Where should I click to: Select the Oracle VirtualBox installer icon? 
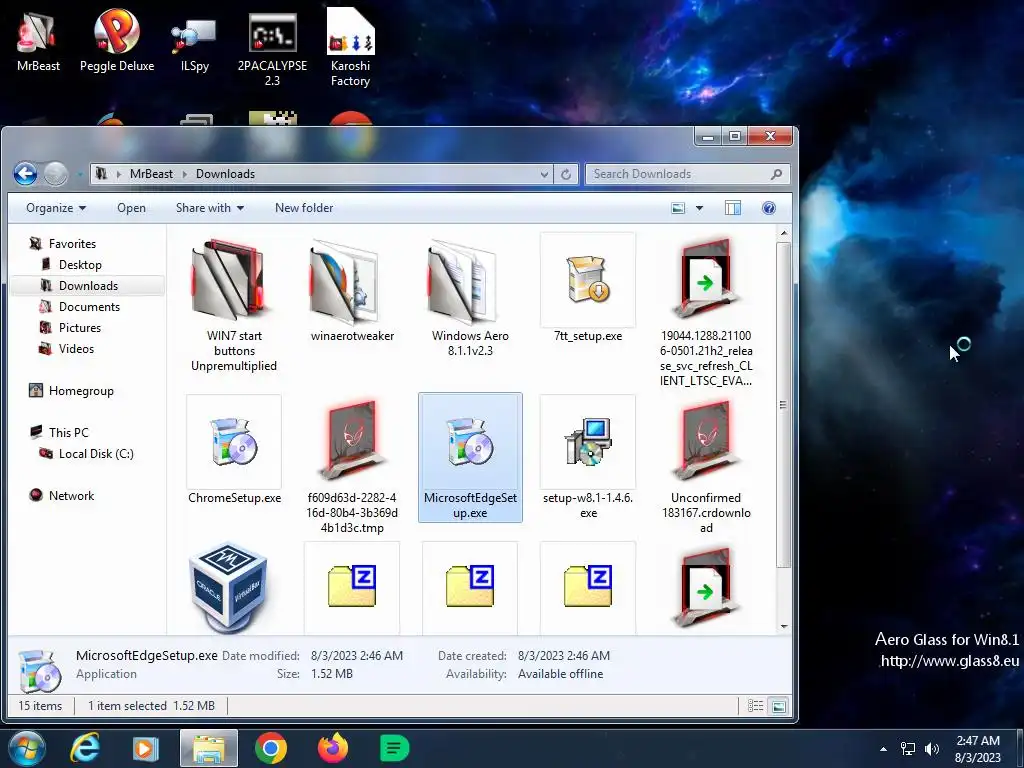(x=229, y=588)
